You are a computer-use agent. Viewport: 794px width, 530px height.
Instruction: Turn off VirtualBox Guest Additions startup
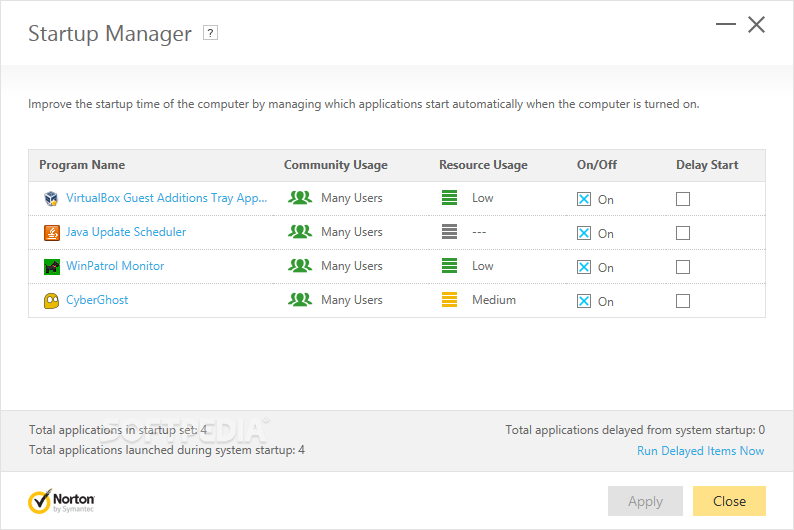pos(584,199)
